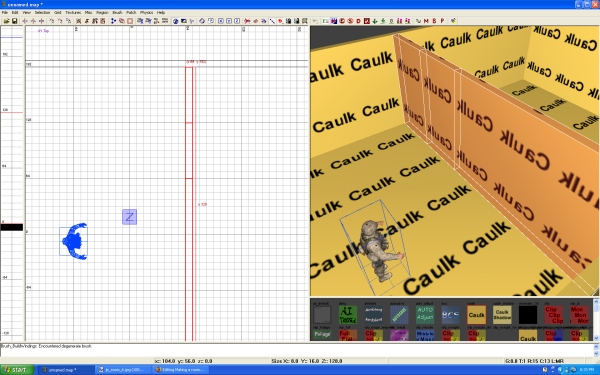Open the Textures menu
The image size is (600, 375).
[x=73, y=13]
